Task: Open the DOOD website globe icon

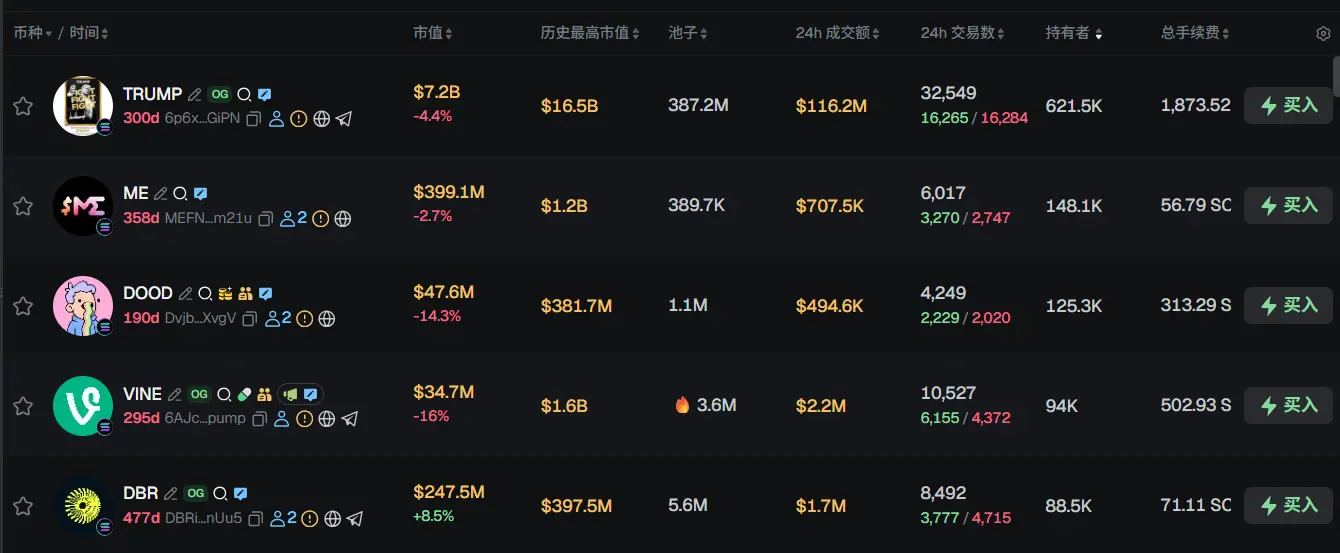Action: coord(326,319)
